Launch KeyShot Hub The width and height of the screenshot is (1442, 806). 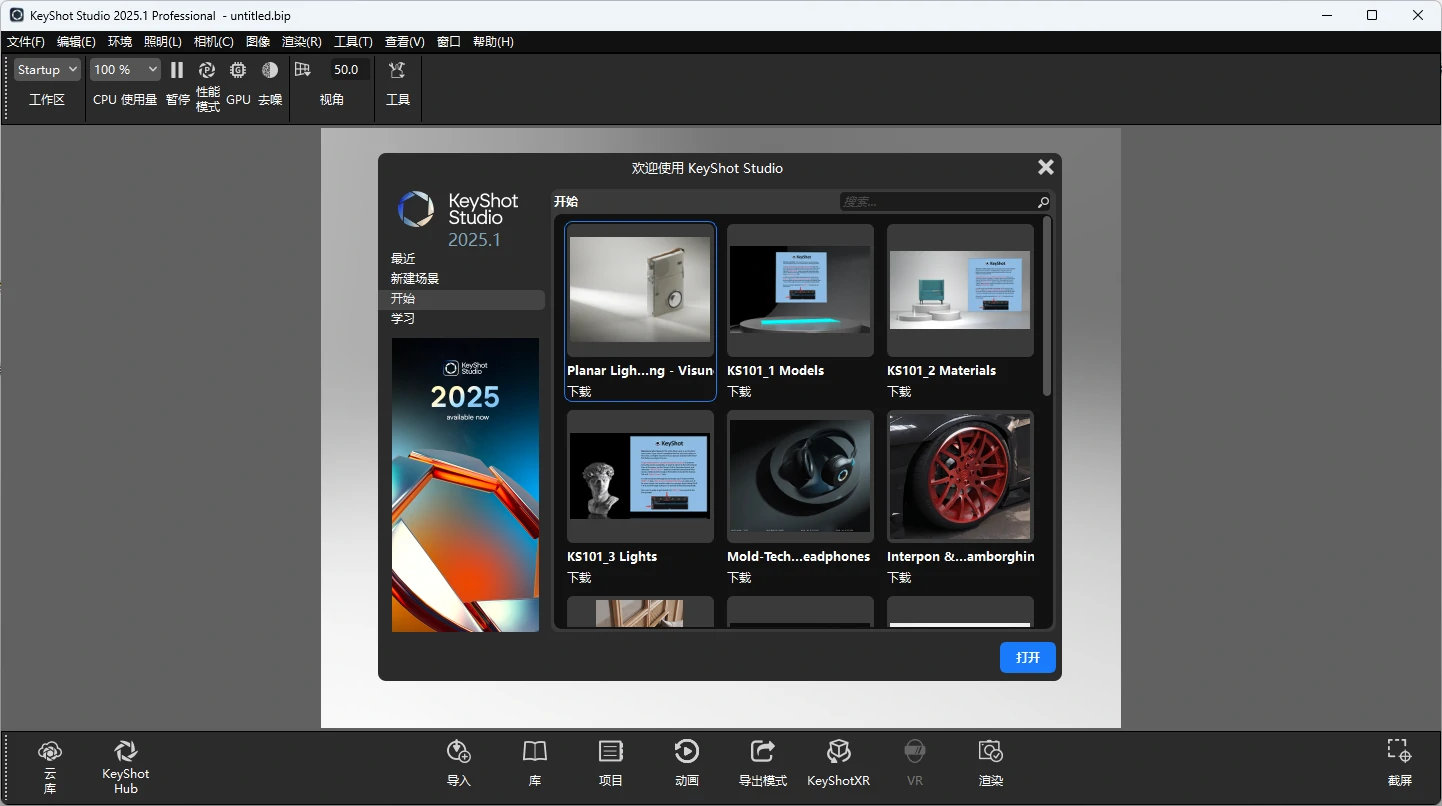pos(126,751)
